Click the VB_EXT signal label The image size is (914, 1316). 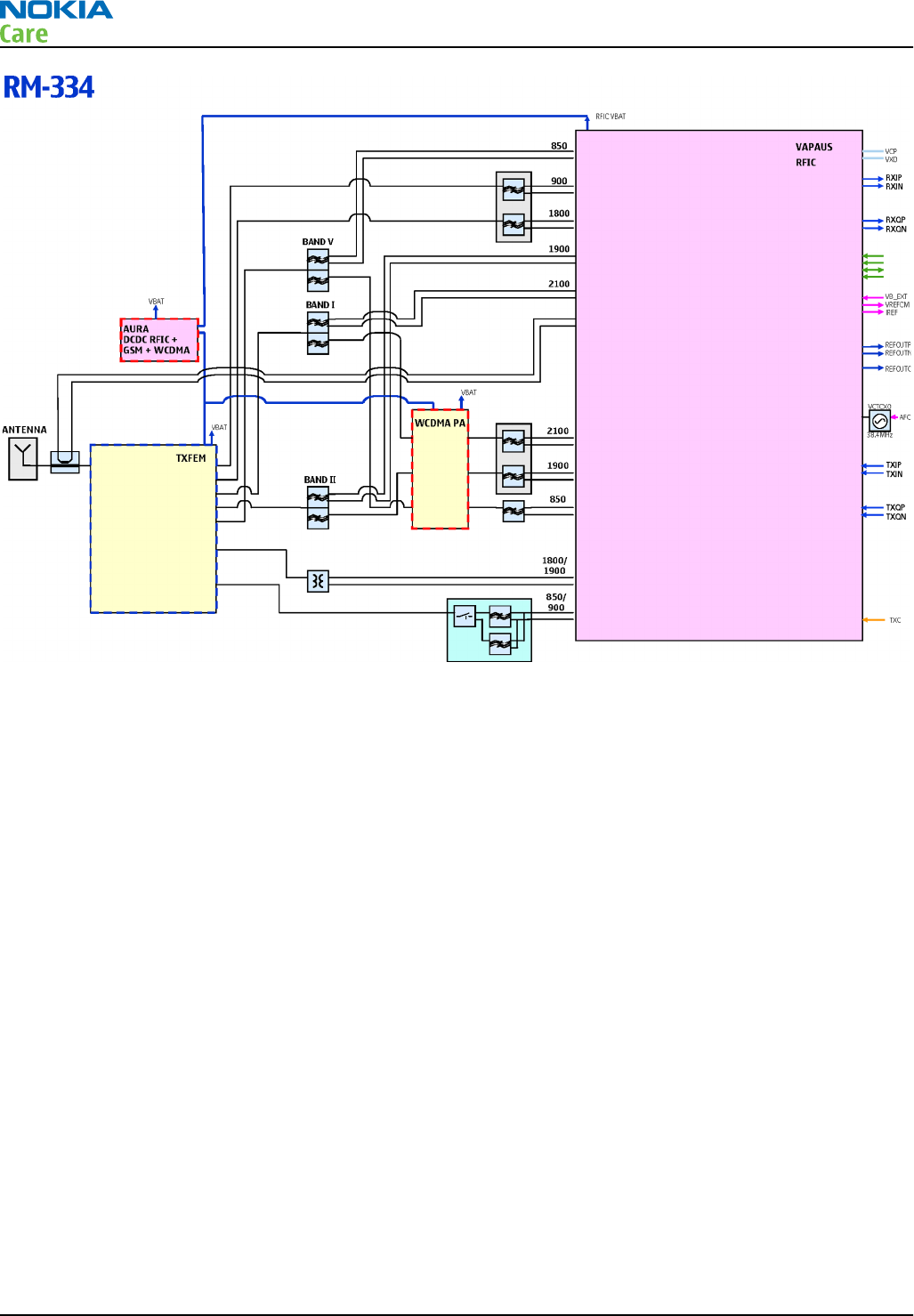pyautogui.click(x=896, y=297)
